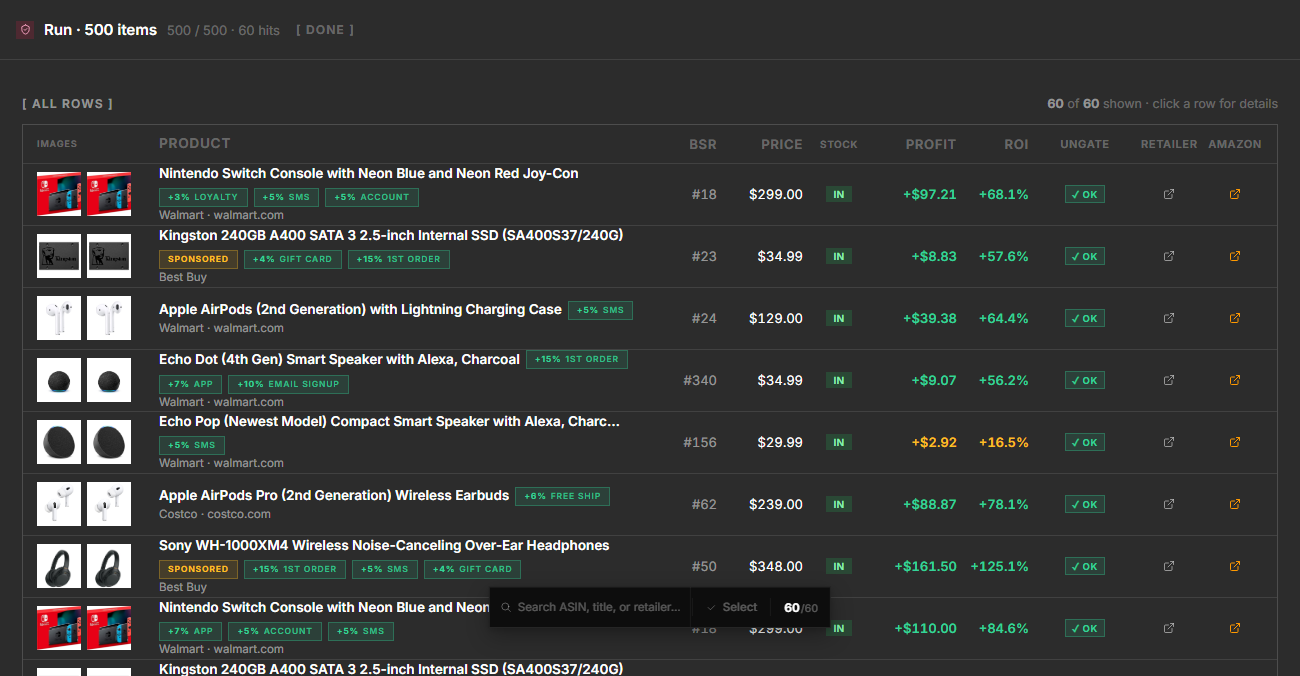The height and width of the screenshot is (676, 1300).
Task: Click the $239.00 price cell
Action: [776, 504]
